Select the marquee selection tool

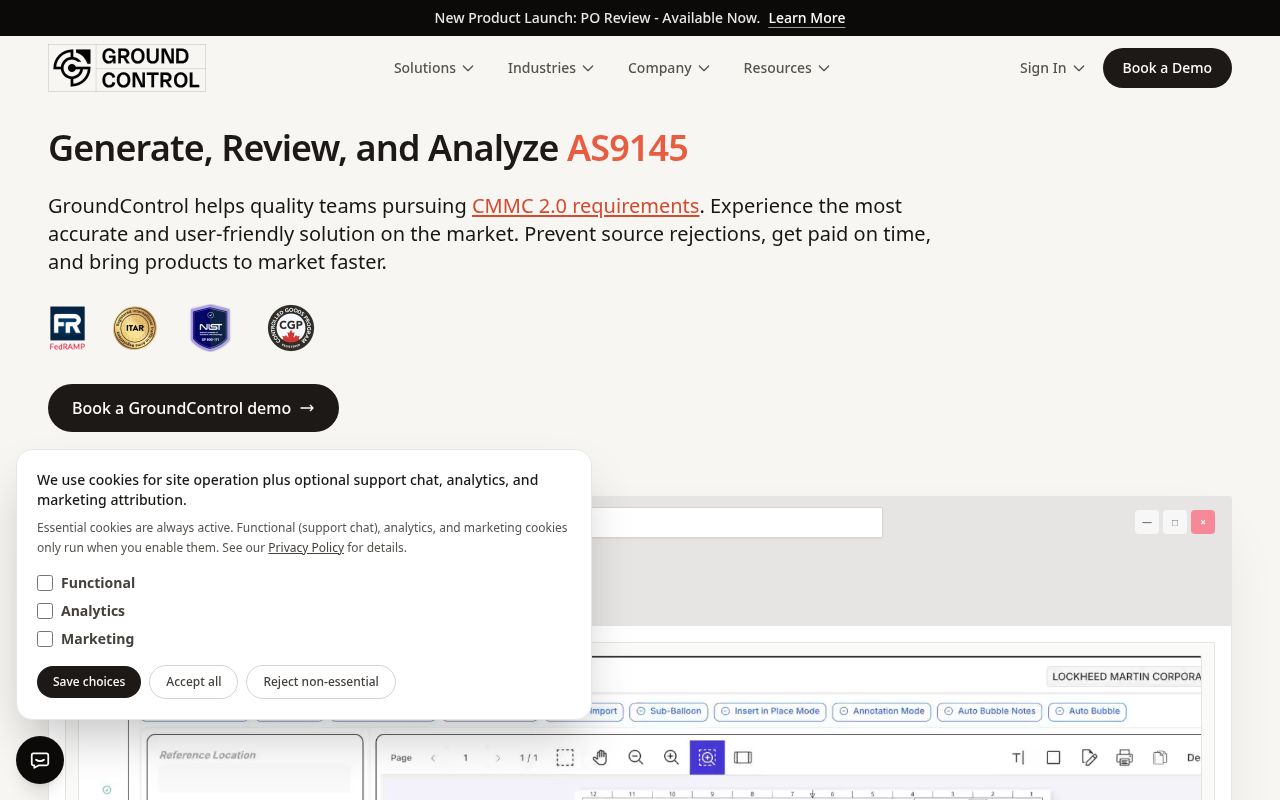click(565, 758)
